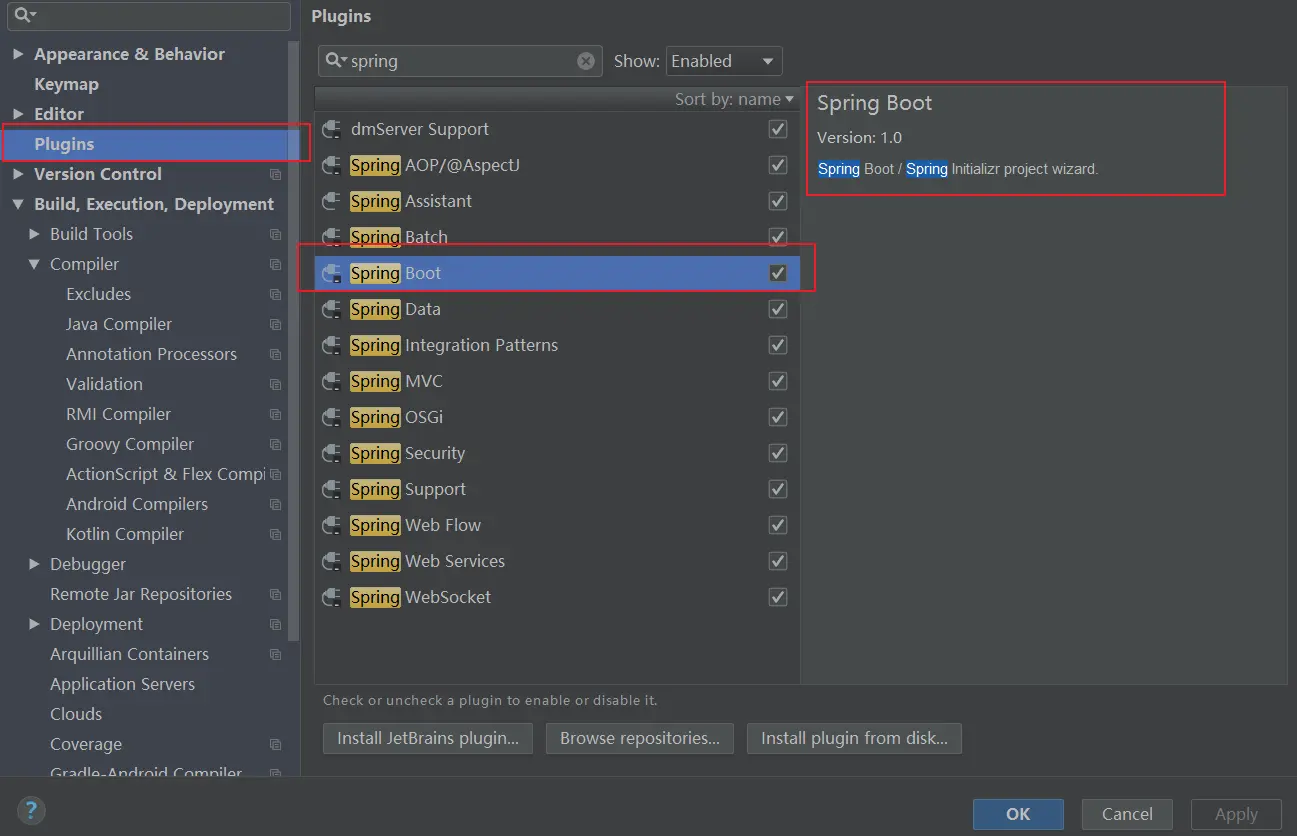The width and height of the screenshot is (1297, 836).
Task: Click the Spring Web Services plugin icon
Action: pos(331,561)
